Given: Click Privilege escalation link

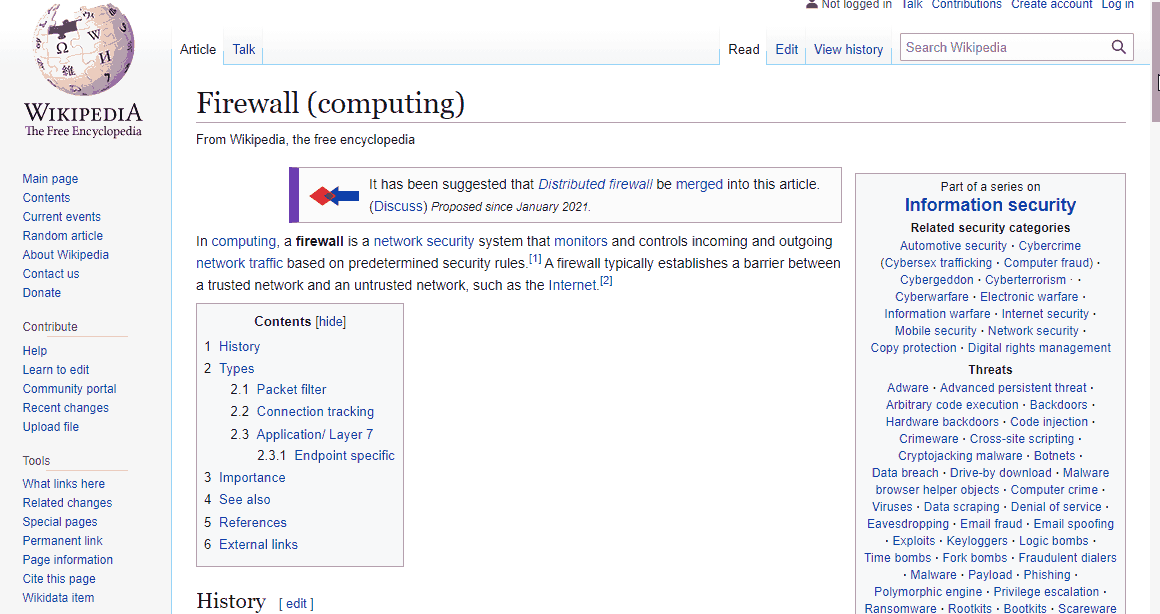Looking at the screenshot, I should [x=1046, y=593].
